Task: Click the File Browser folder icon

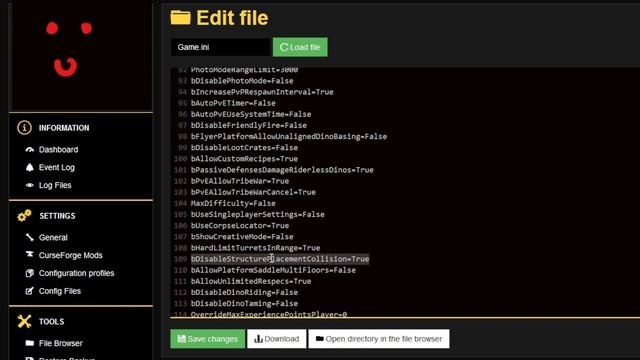Action: pyautogui.click(x=29, y=343)
